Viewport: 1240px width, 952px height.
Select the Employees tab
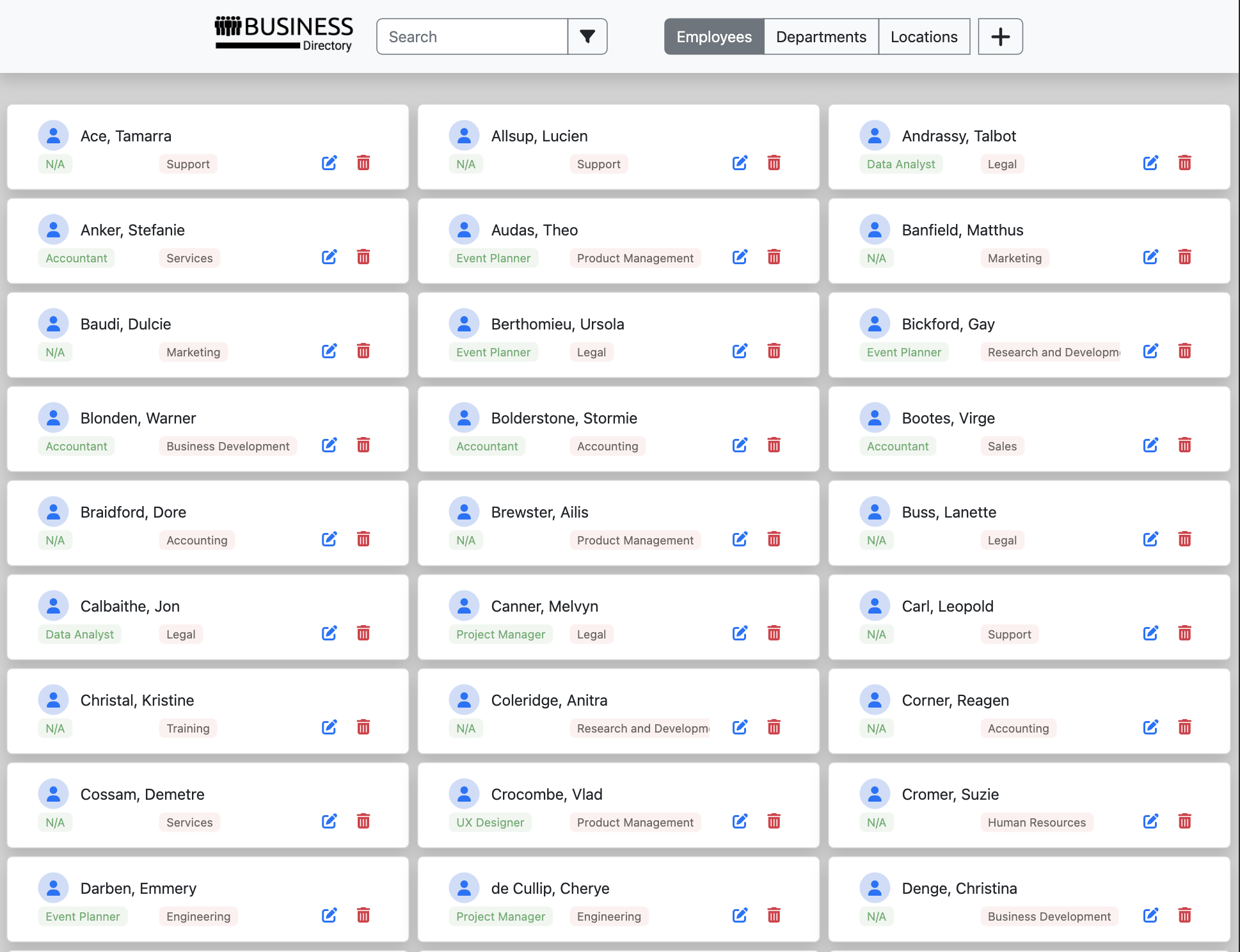coord(713,36)
